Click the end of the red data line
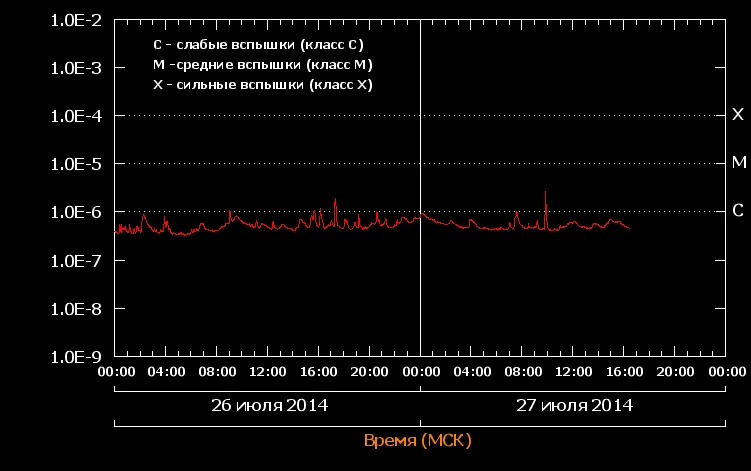751x471 pixels. (629, 228)
